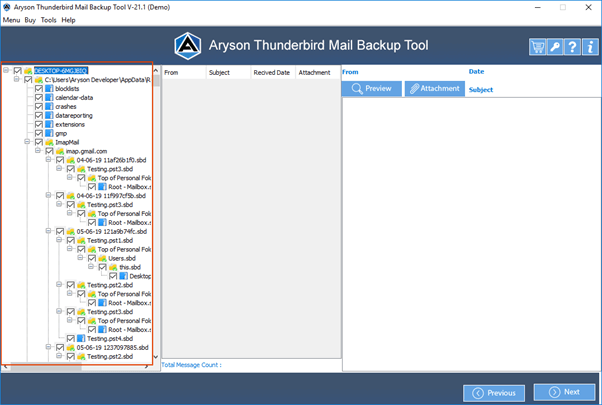Screen dimensions: 602x405
Task: Click the crashes folder icon
Action: coord(49,106)
